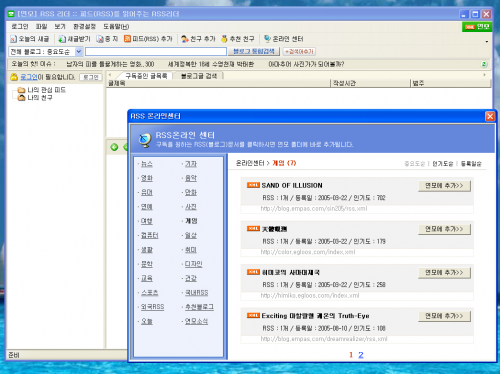Open the 디자인 category link
Image resolution: width=500 pixels, height=374 pixels.
(x=194, y=264)
